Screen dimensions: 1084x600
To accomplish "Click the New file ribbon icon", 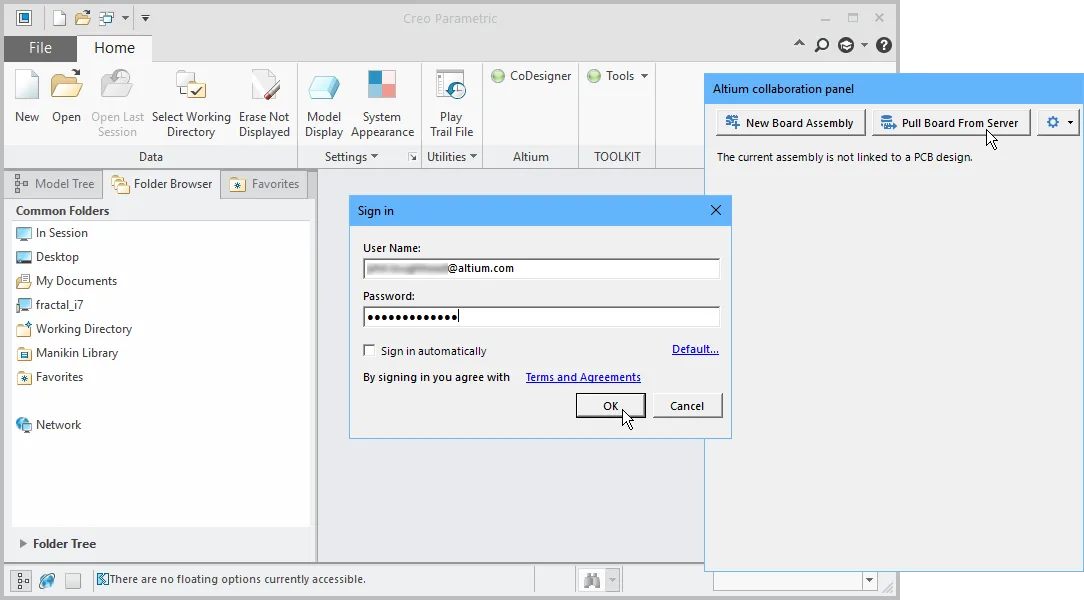I will pyautogui.click(x=27, y=96).
